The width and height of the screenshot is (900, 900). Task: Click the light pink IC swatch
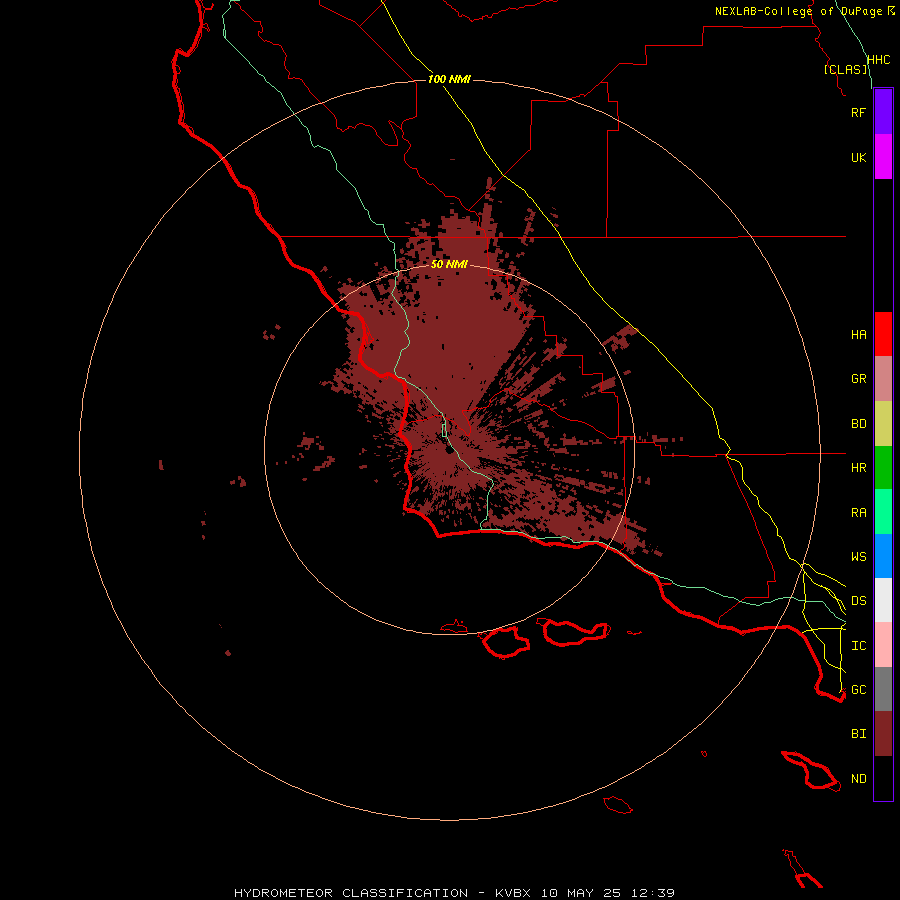tap(883, 645)
